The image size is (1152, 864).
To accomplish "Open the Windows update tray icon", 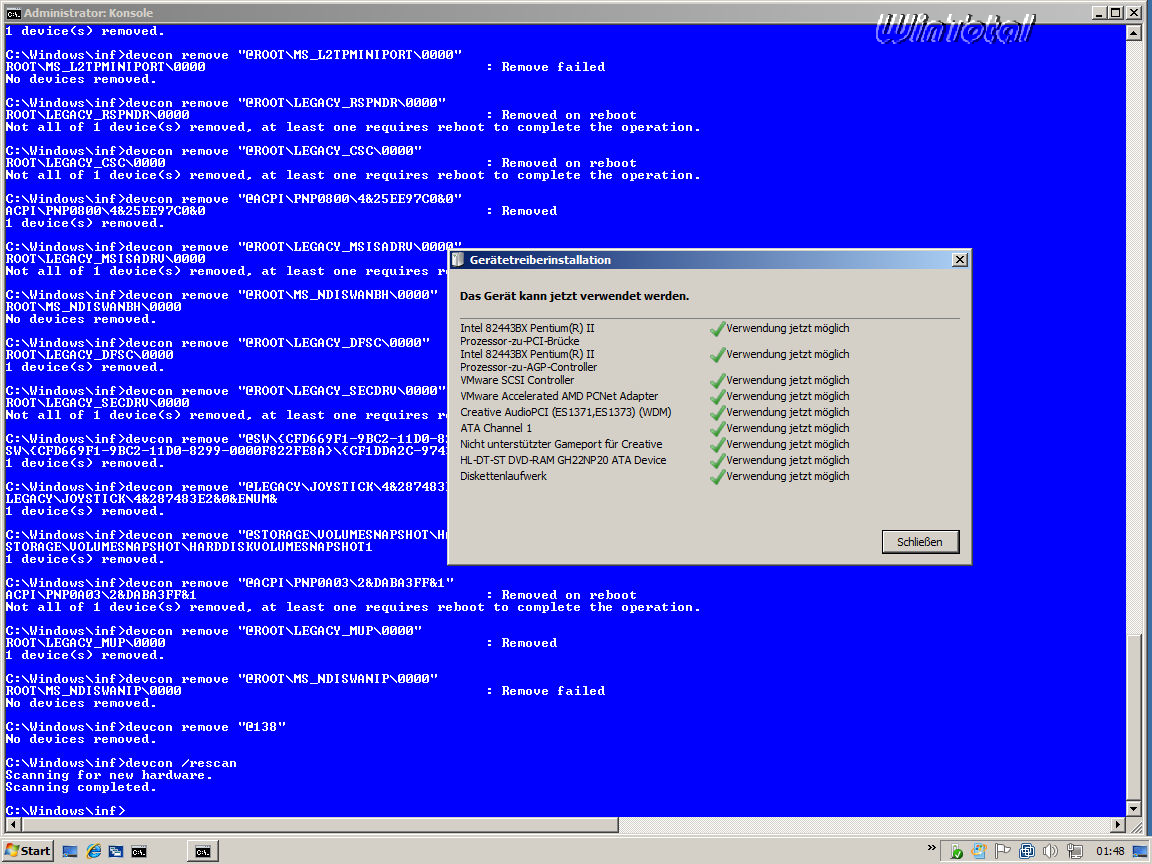I will [x=979, y=852].
